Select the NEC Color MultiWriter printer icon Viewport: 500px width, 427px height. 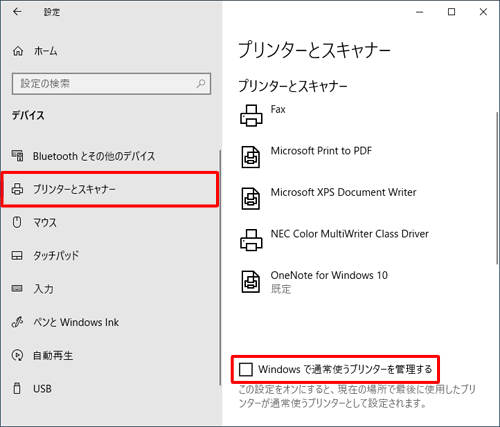251,240
